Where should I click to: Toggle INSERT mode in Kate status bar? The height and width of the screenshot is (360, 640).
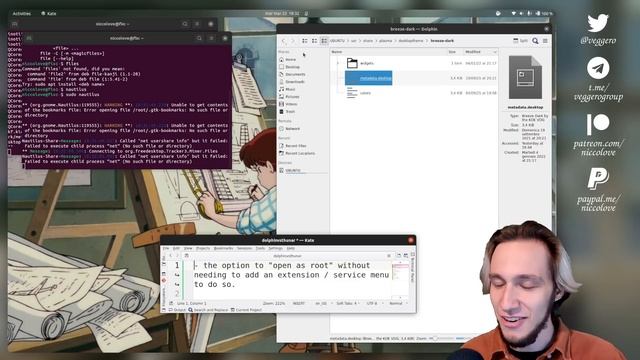(x=298, y=303)
